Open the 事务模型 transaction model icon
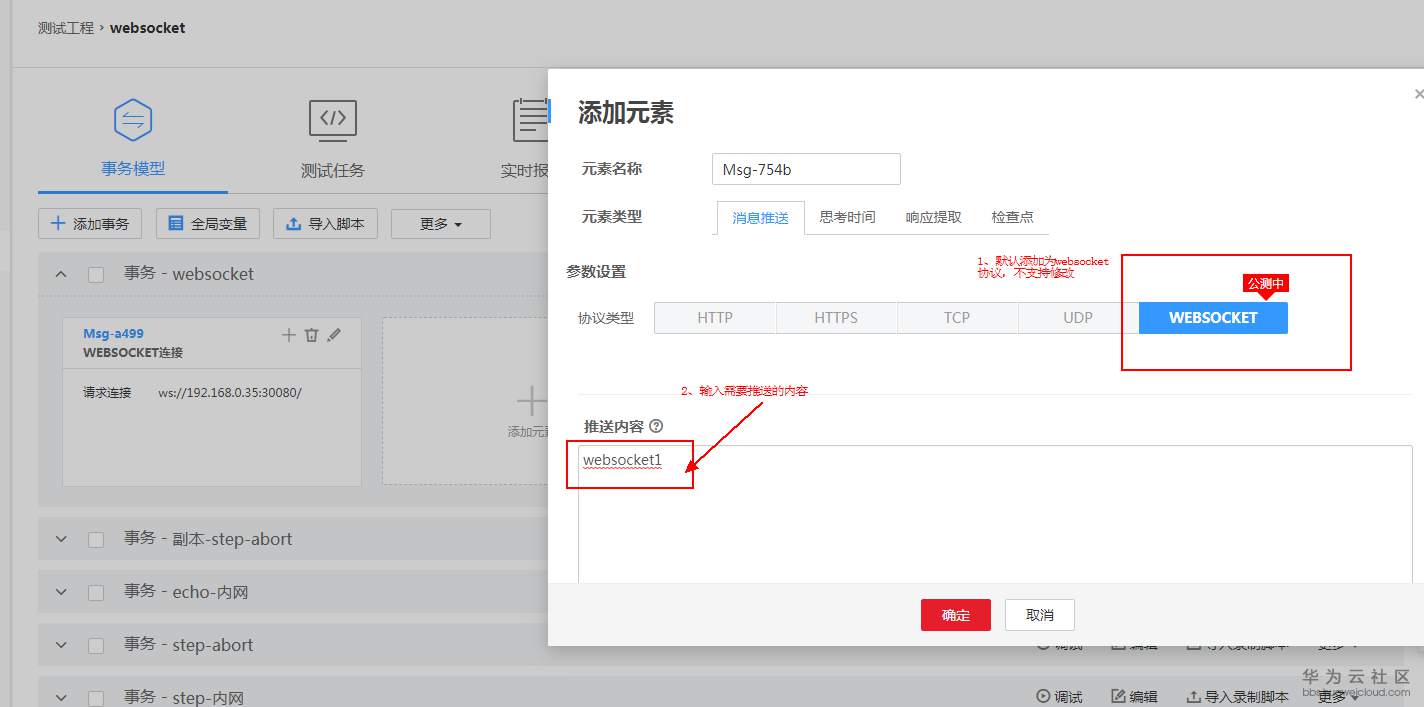The width and height of the screenshot is (1424, 707). coord(133,120)
